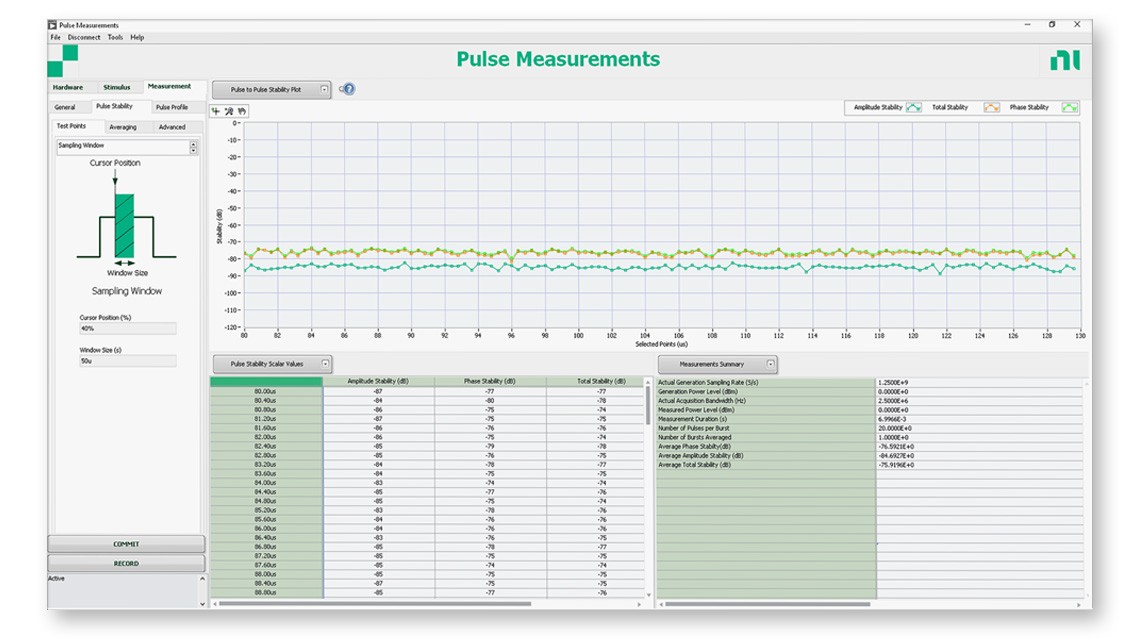Select the 85.20us row header

[266, 511]
